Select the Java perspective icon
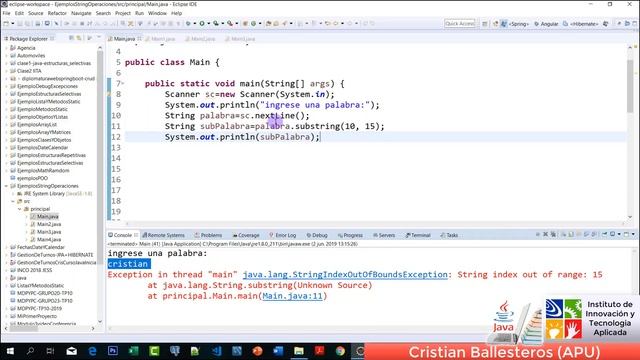Screen dimensions: 640x360 point(504,24)
